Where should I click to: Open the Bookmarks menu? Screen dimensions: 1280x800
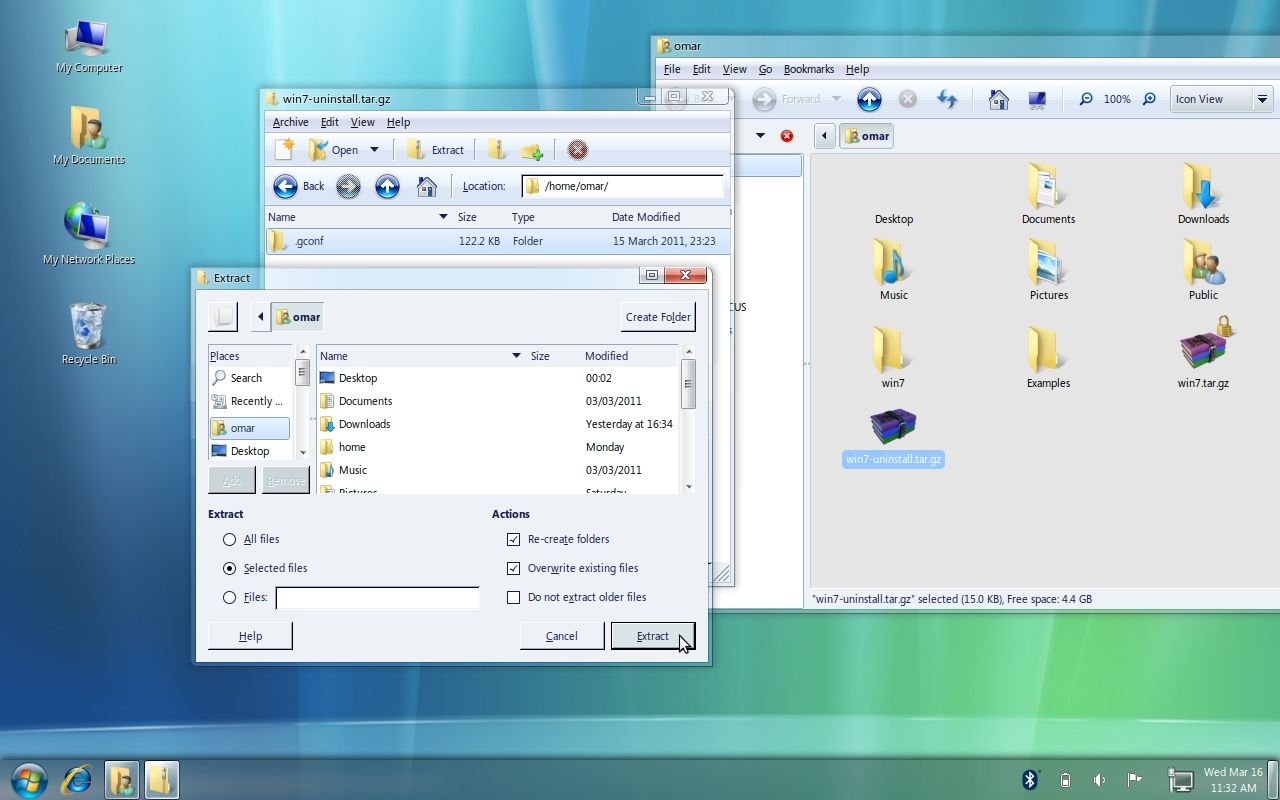[x=808, y=69]
